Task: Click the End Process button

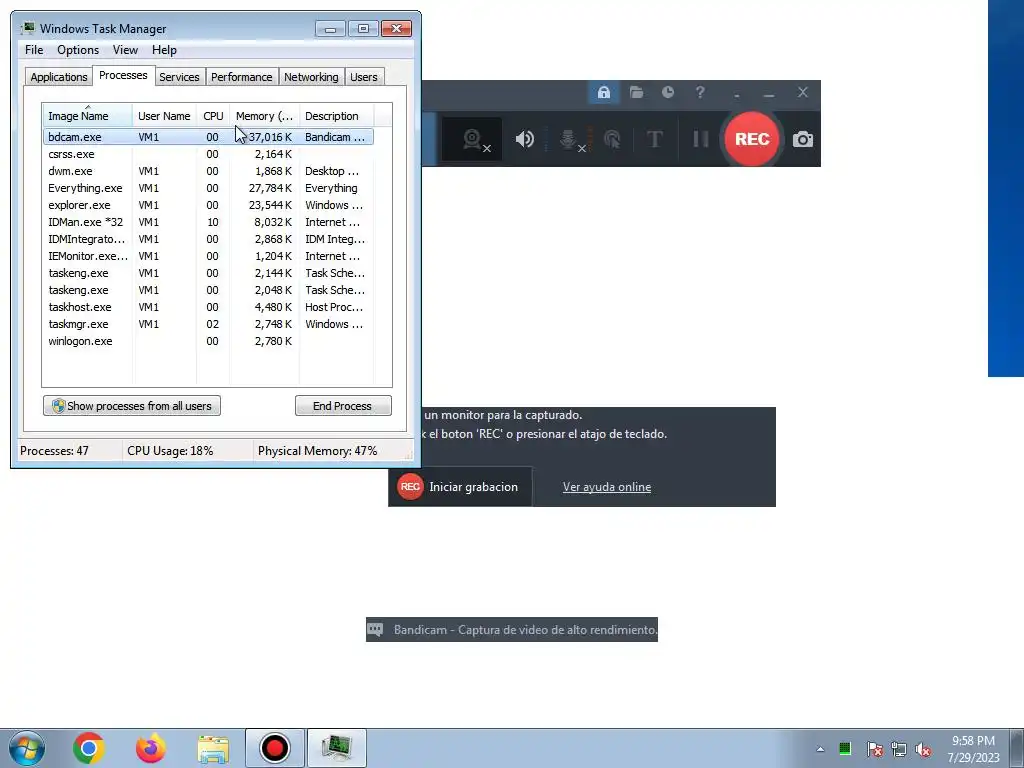Action: point(343,406)
